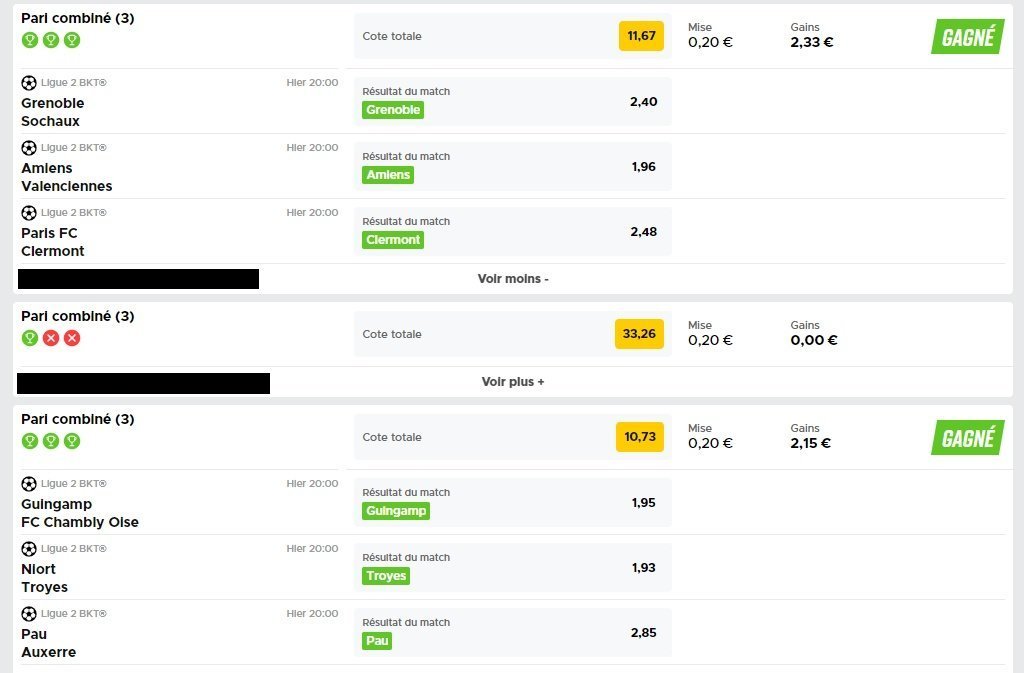Collapse first bet with Voir moins
The image size is (1024, 673).
513,279
